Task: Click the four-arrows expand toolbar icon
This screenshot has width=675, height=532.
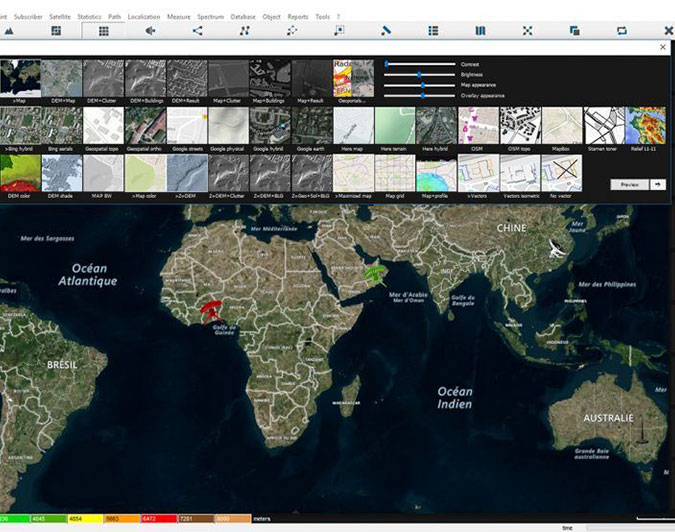Action: point(527,31)
